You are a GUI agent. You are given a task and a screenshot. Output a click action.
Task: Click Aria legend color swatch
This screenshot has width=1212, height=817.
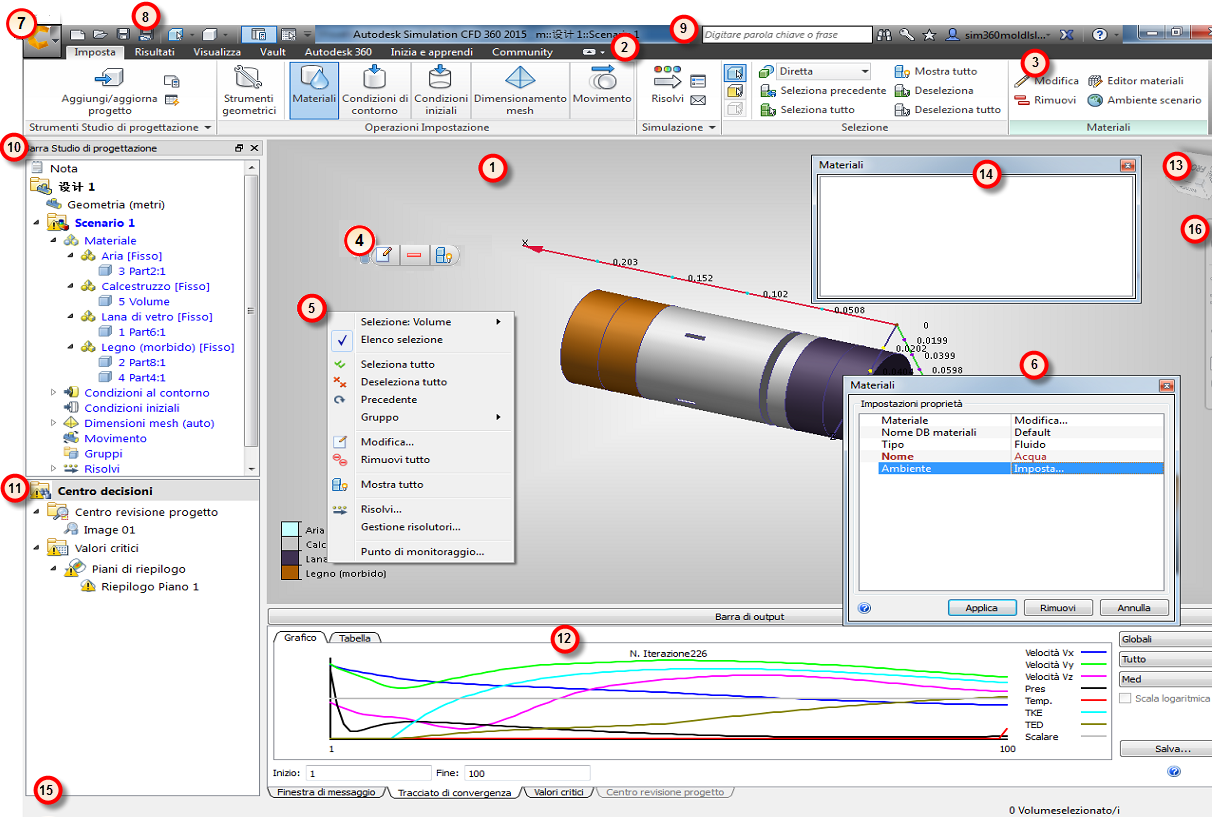(x=290, y=529)
